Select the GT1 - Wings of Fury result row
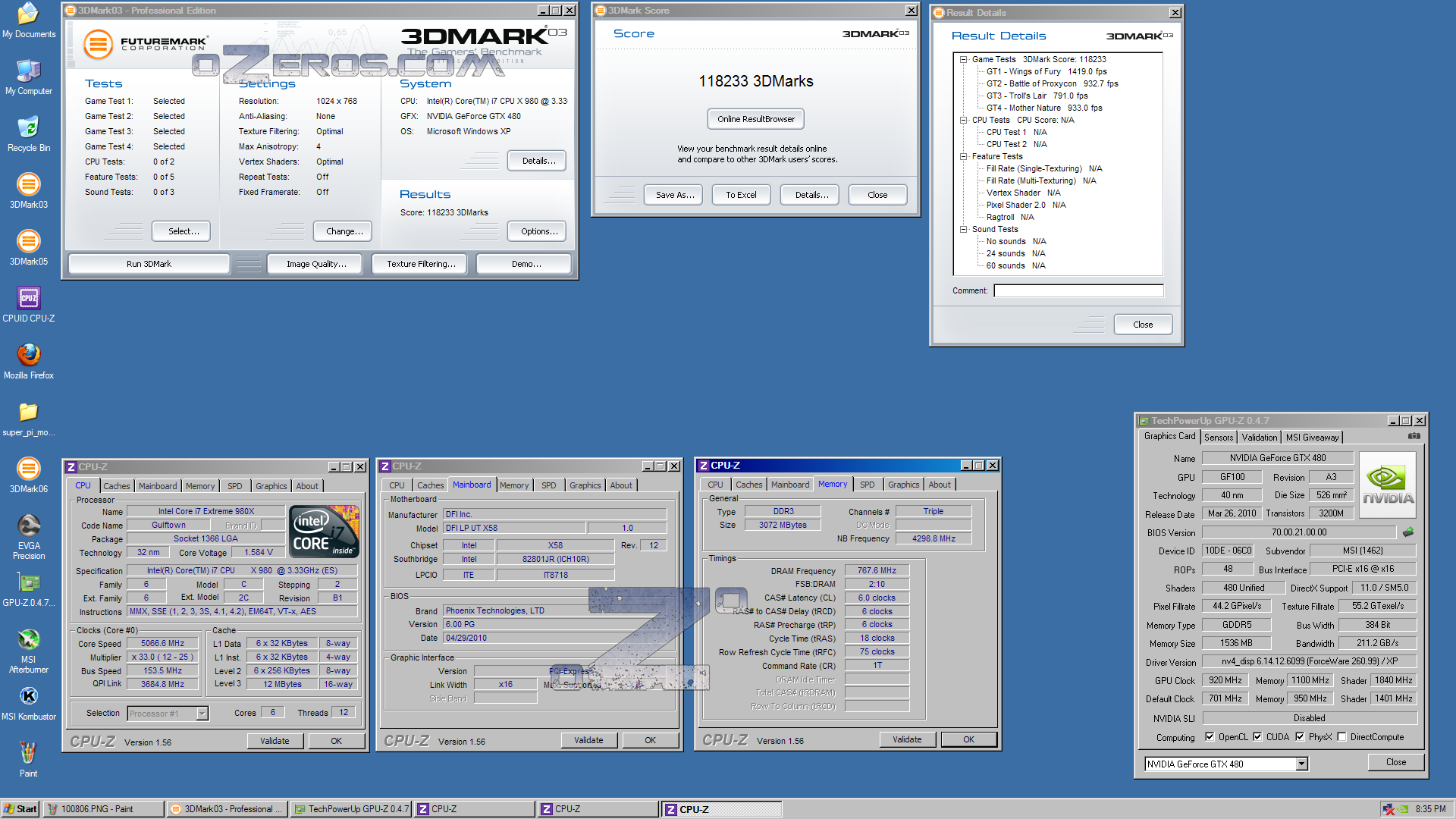 tap(1046, 71)
